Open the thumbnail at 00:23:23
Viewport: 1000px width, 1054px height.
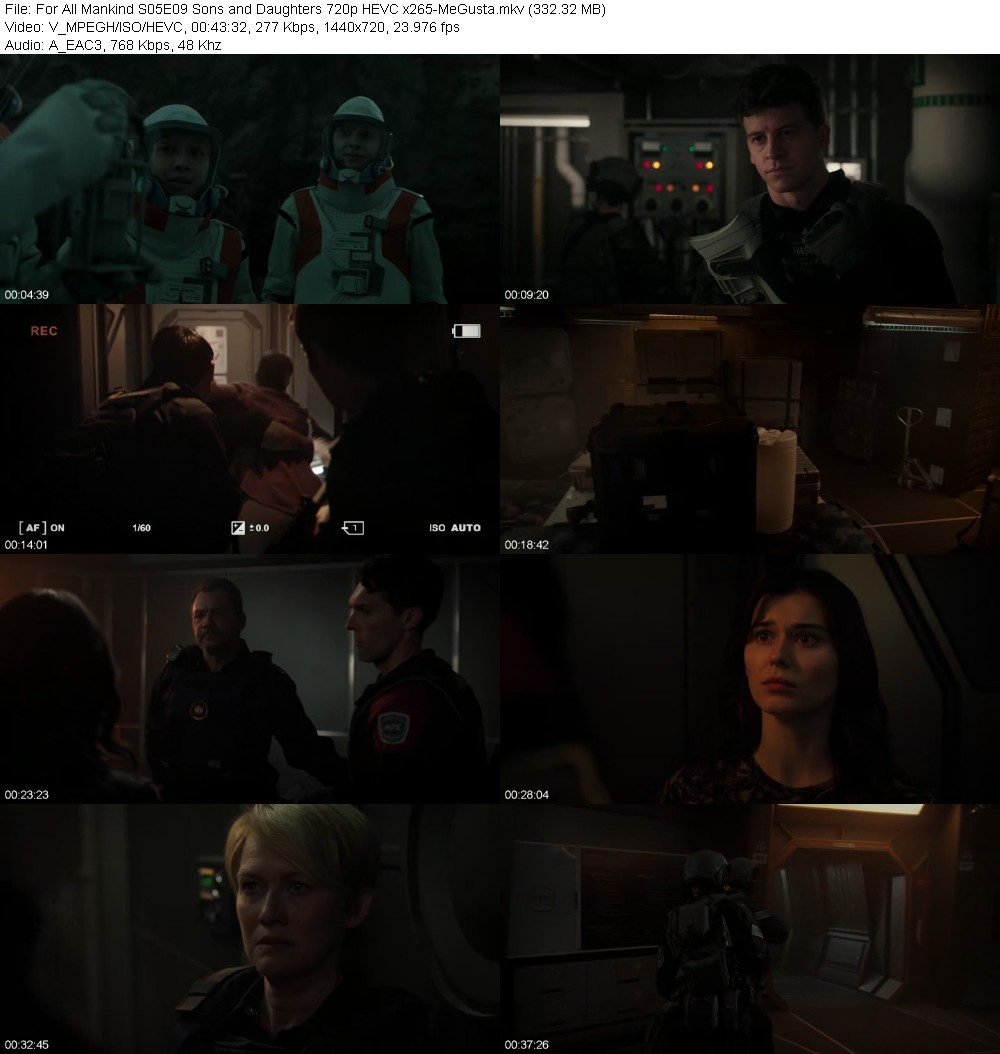click(x=250, y=679)
